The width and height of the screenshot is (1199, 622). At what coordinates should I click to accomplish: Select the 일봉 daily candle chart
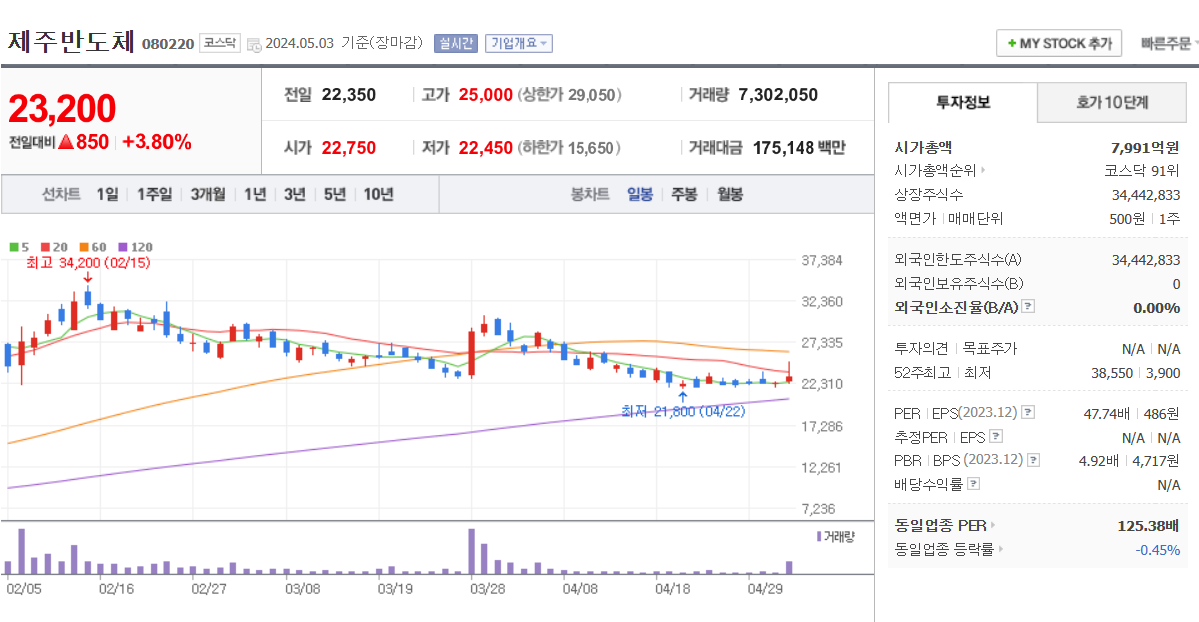[x=640, y=194]
